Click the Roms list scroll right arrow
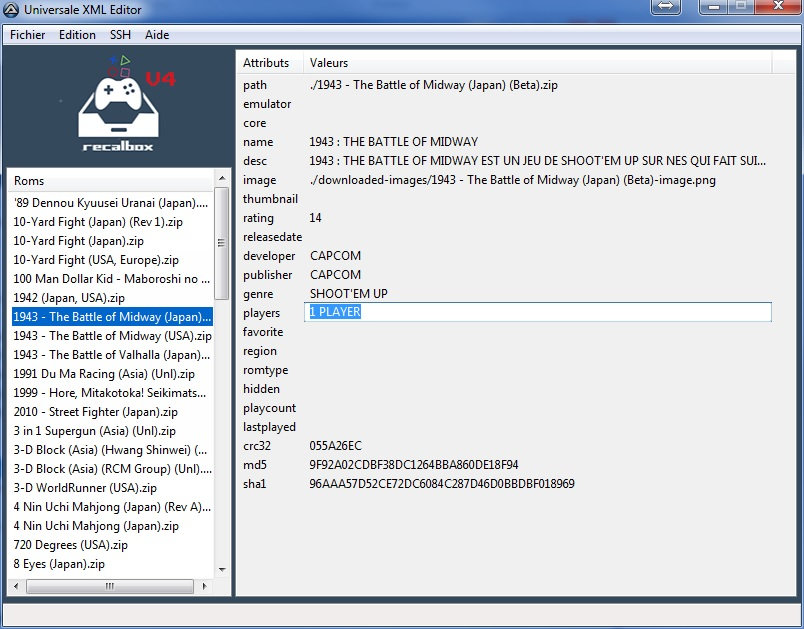Viewport: 804px width, 629px height. (x=205, y=586)
